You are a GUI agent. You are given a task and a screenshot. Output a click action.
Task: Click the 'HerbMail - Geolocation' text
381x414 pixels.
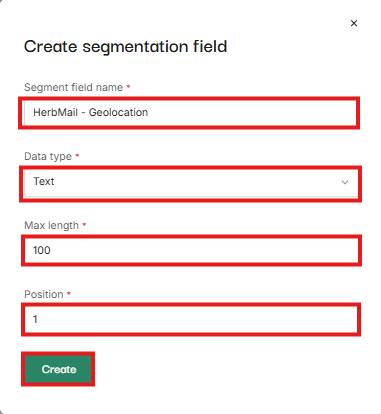tap(90, 112)
